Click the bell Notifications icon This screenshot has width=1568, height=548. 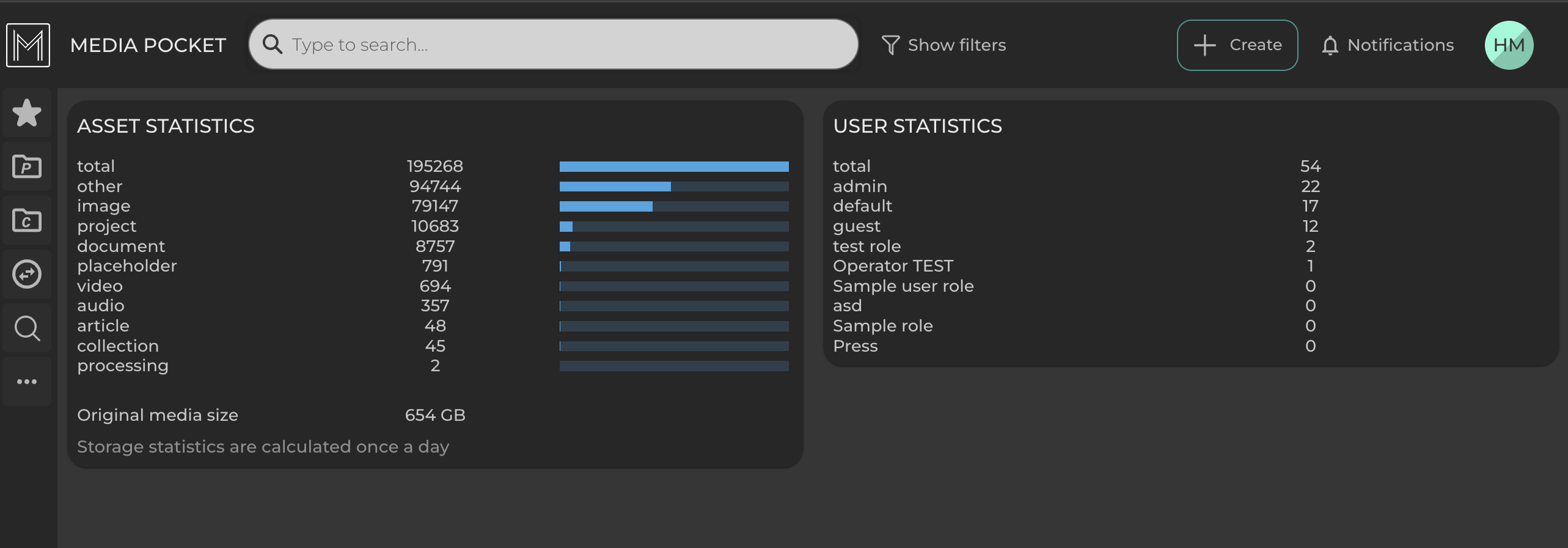[x=1330, y=45]
